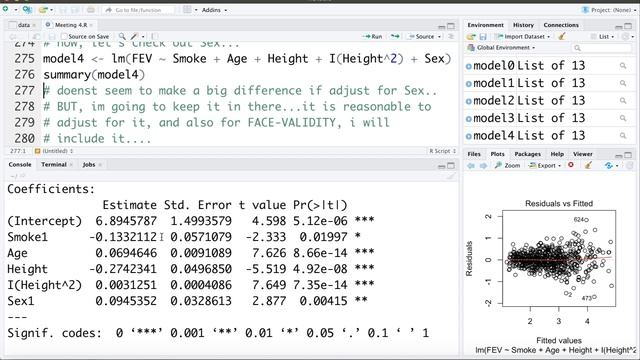Switch to the data tab
This screenshot has height=360, width=640.
(23, 25)
